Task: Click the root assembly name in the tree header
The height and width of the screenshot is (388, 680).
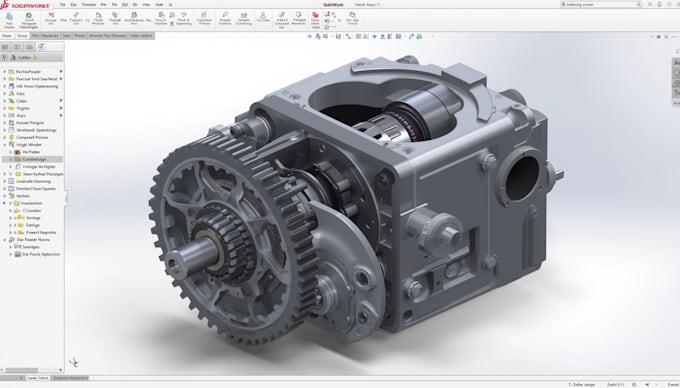Action: [24, 58]
